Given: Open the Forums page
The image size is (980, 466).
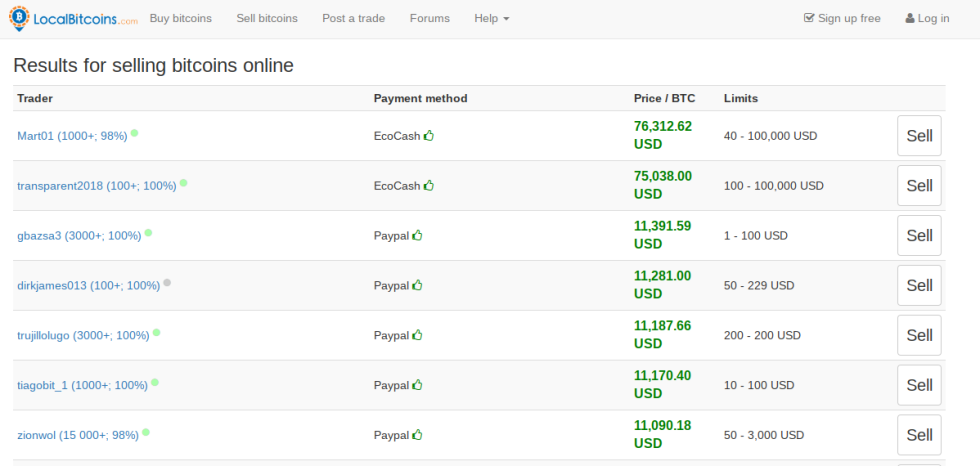Looking at the screenshot, I should 429,18.
